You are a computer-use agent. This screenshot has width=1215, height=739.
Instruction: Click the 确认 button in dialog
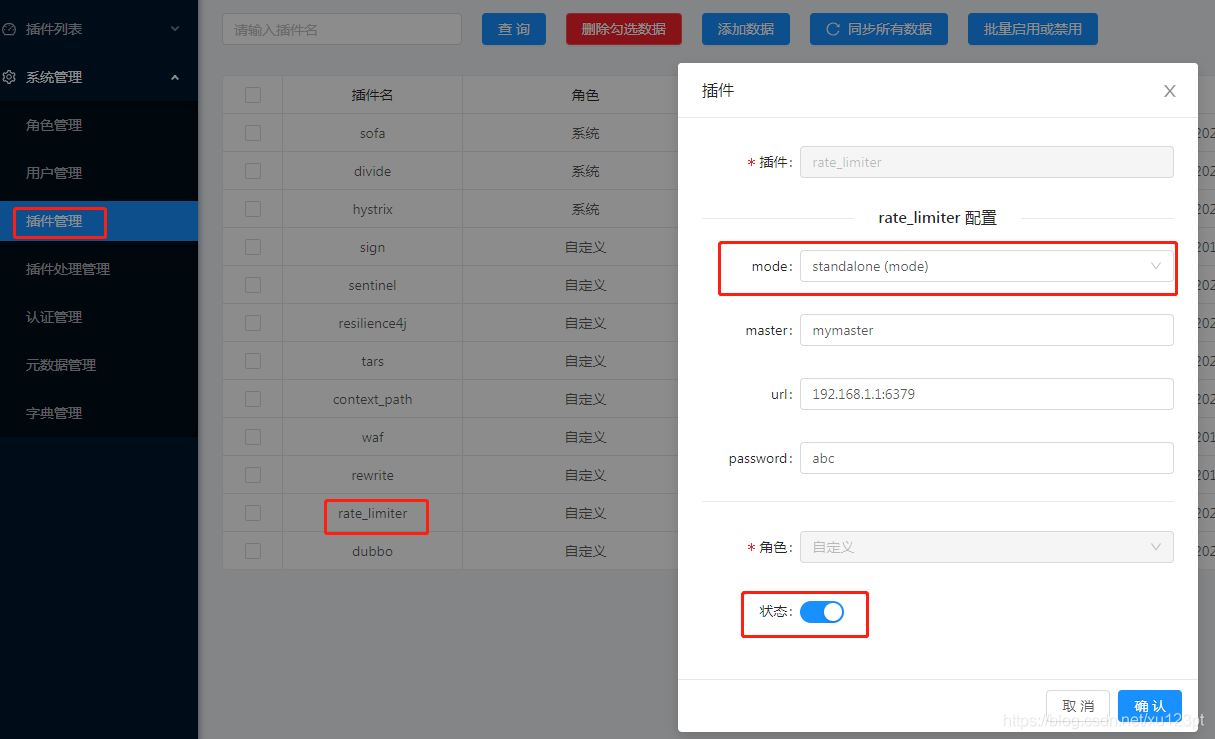pos(1150,706)
